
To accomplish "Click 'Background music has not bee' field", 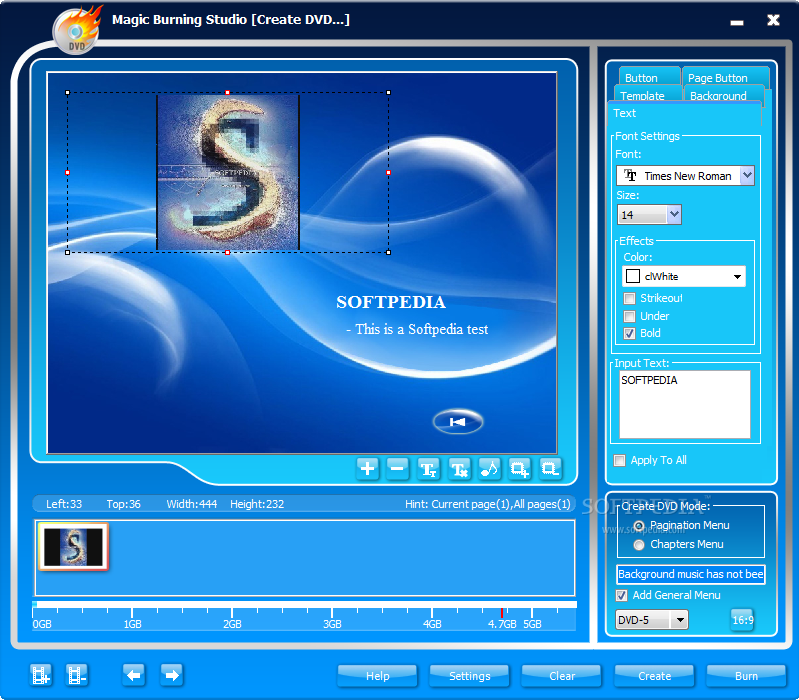I will click(690, 574).
